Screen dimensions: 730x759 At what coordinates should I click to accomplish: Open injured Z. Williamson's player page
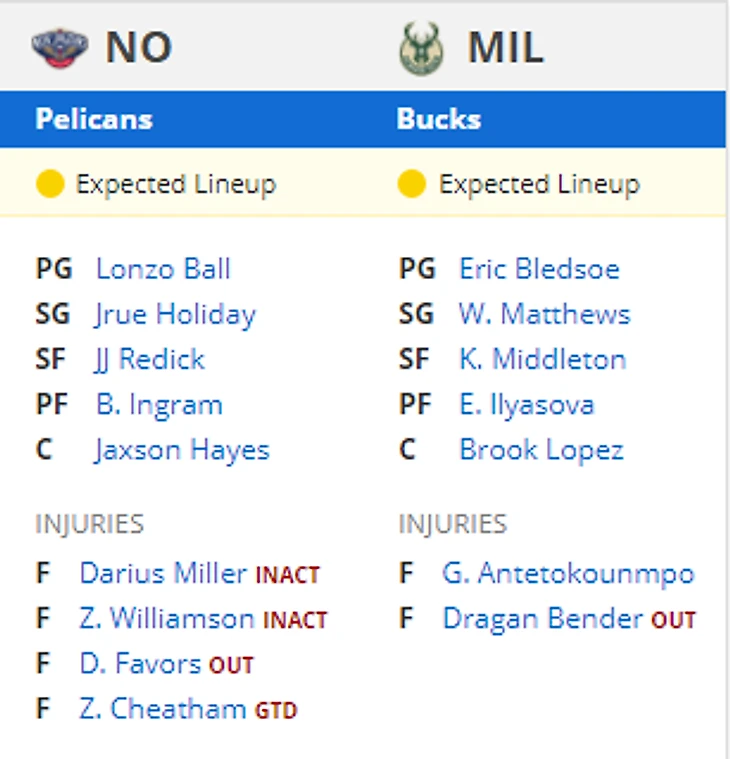[x=167, y=619]
